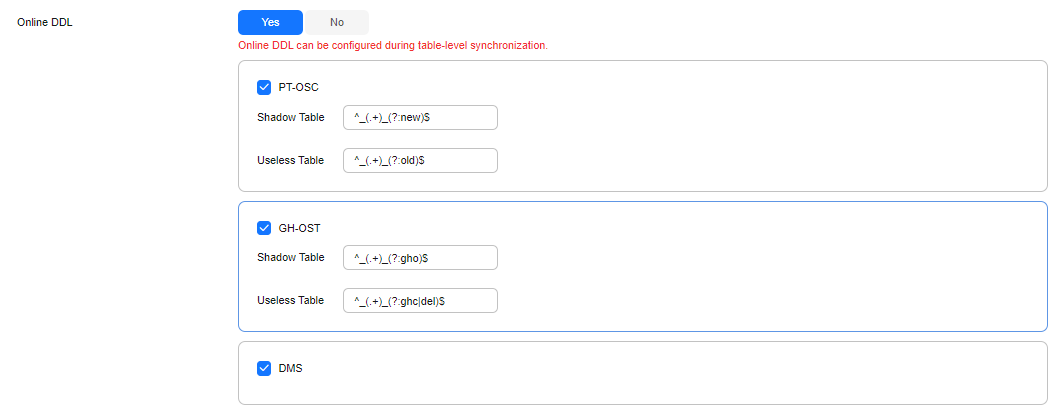Click the DMS label text
Image resolution: width=1058 pixels, height=411 pixels.
click(290, 368)
